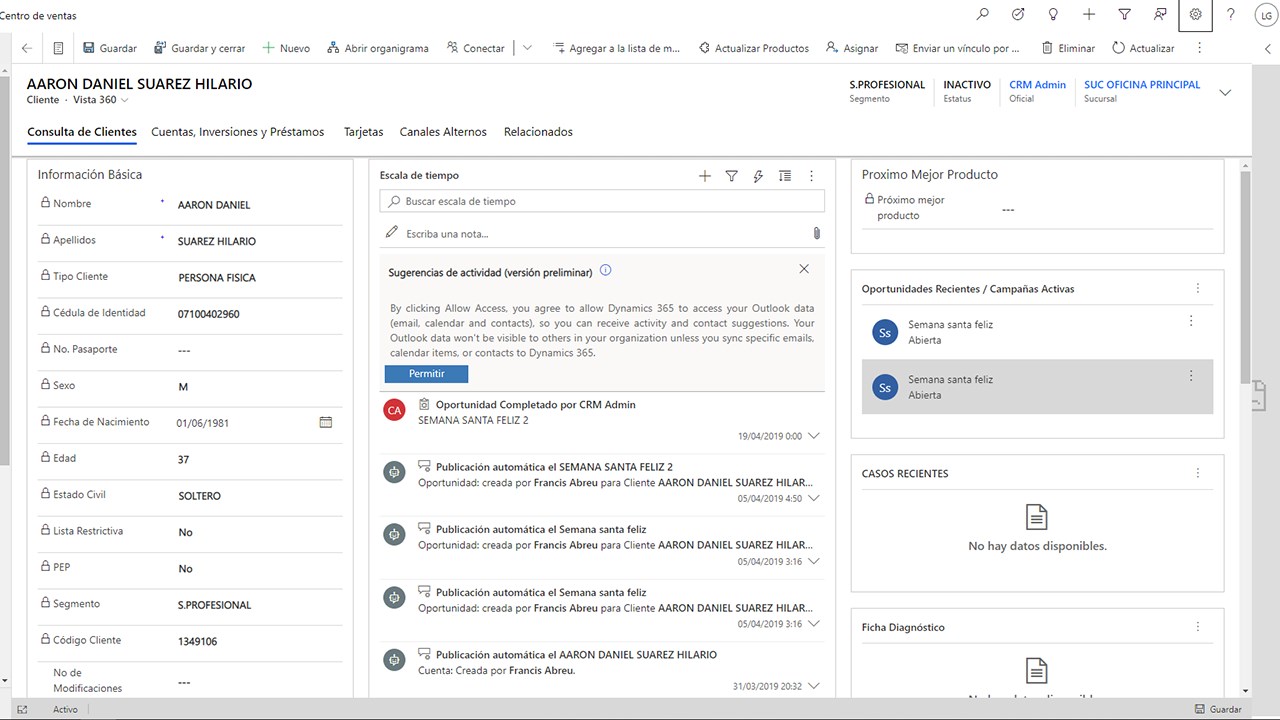
Task: Click Estado Civil value SOLTERO
Action: [x=199, y=496]
